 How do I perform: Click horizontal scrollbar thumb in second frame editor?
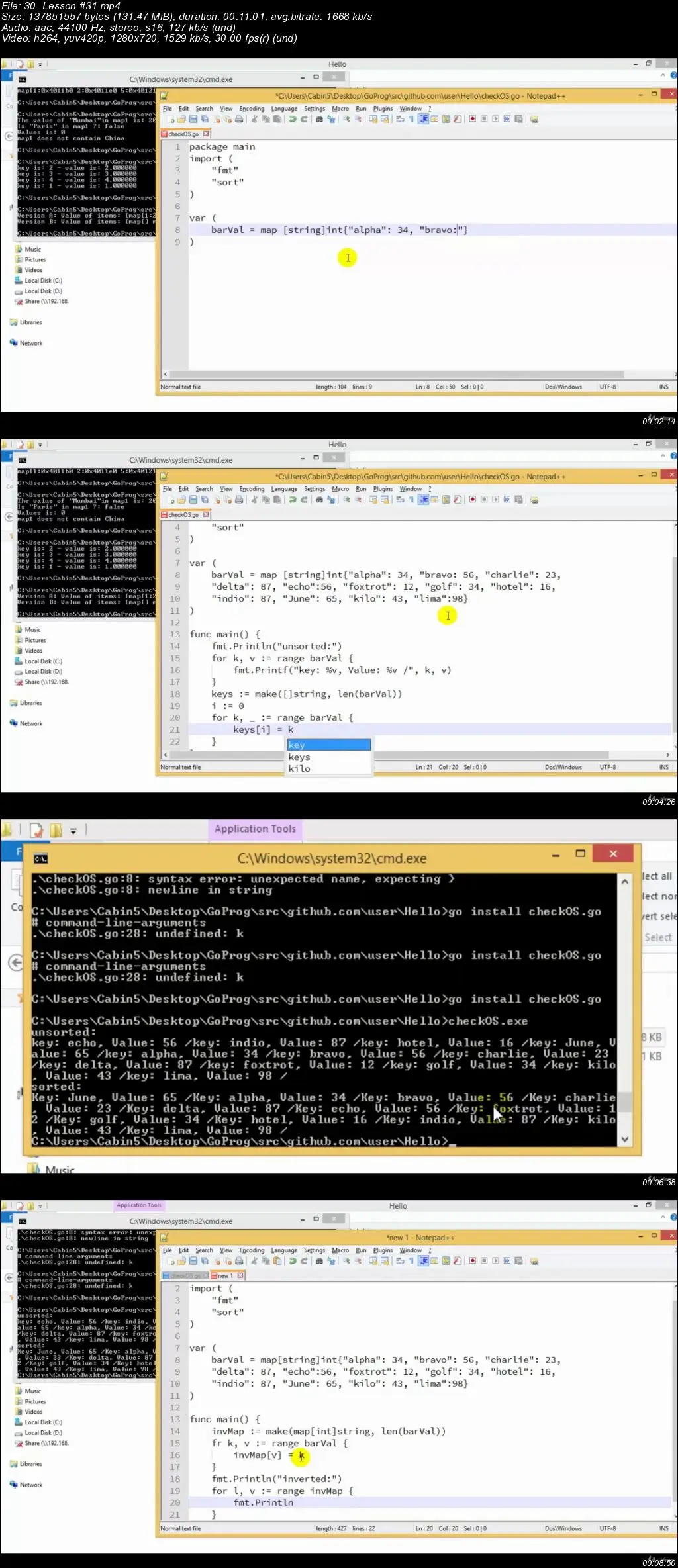pos(391,755)
